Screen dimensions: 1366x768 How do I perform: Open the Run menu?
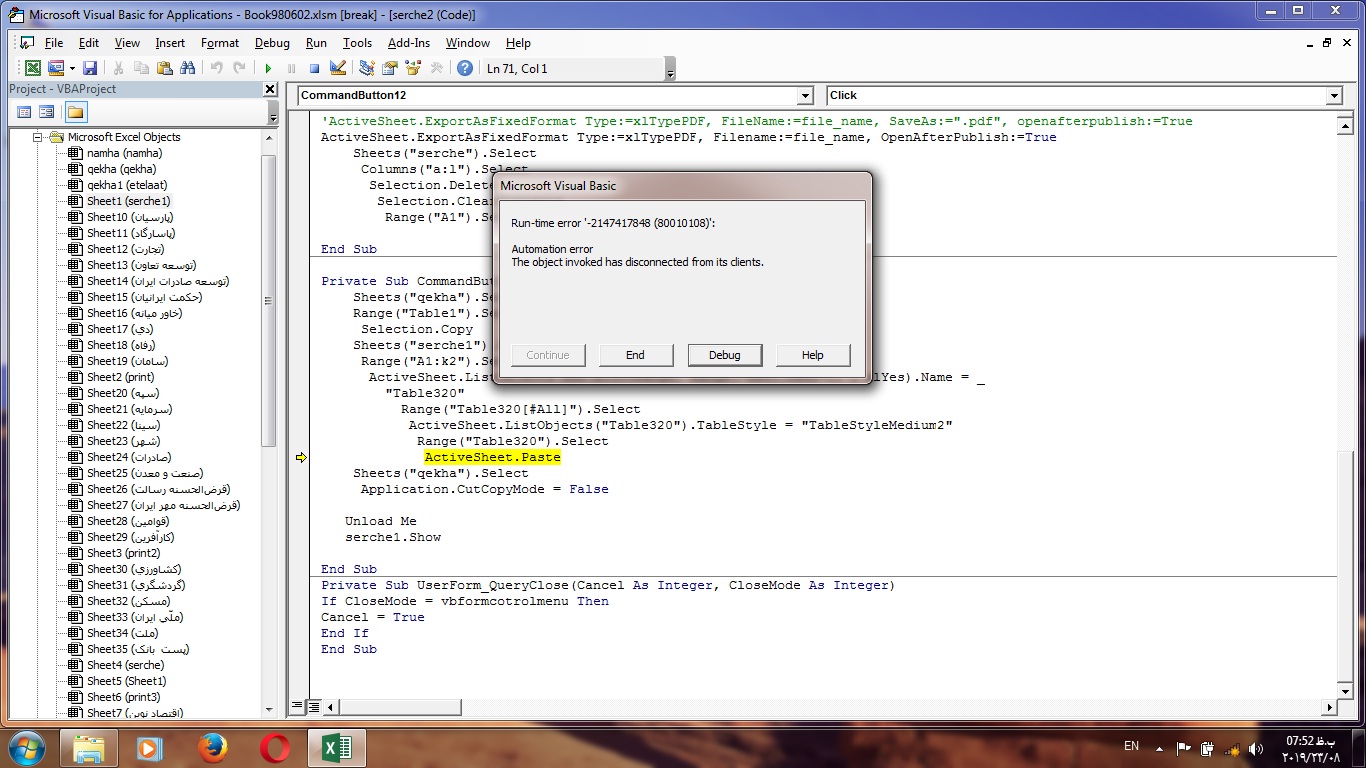[316, 43]
